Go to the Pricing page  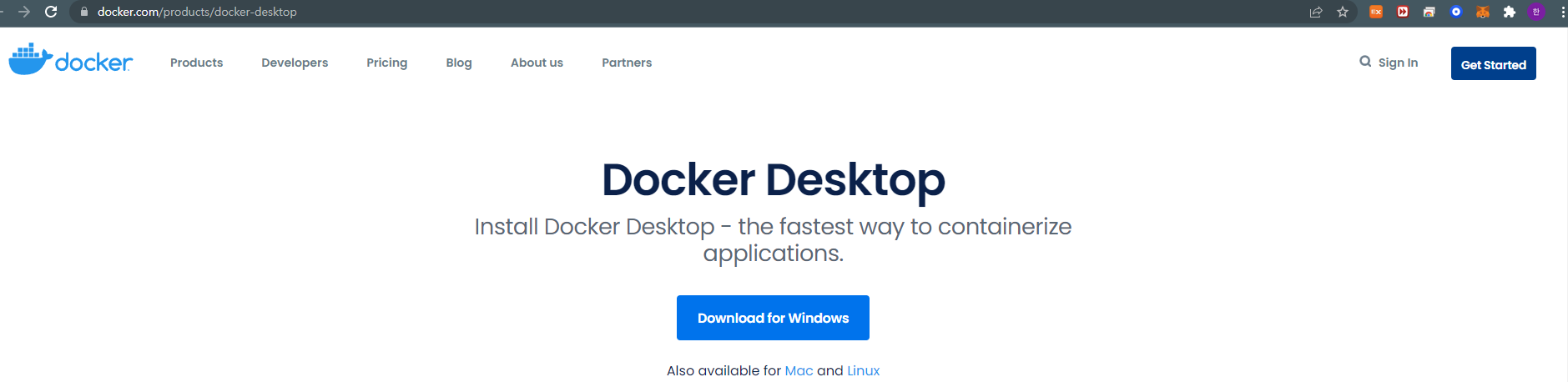click(x=387, y=63)
